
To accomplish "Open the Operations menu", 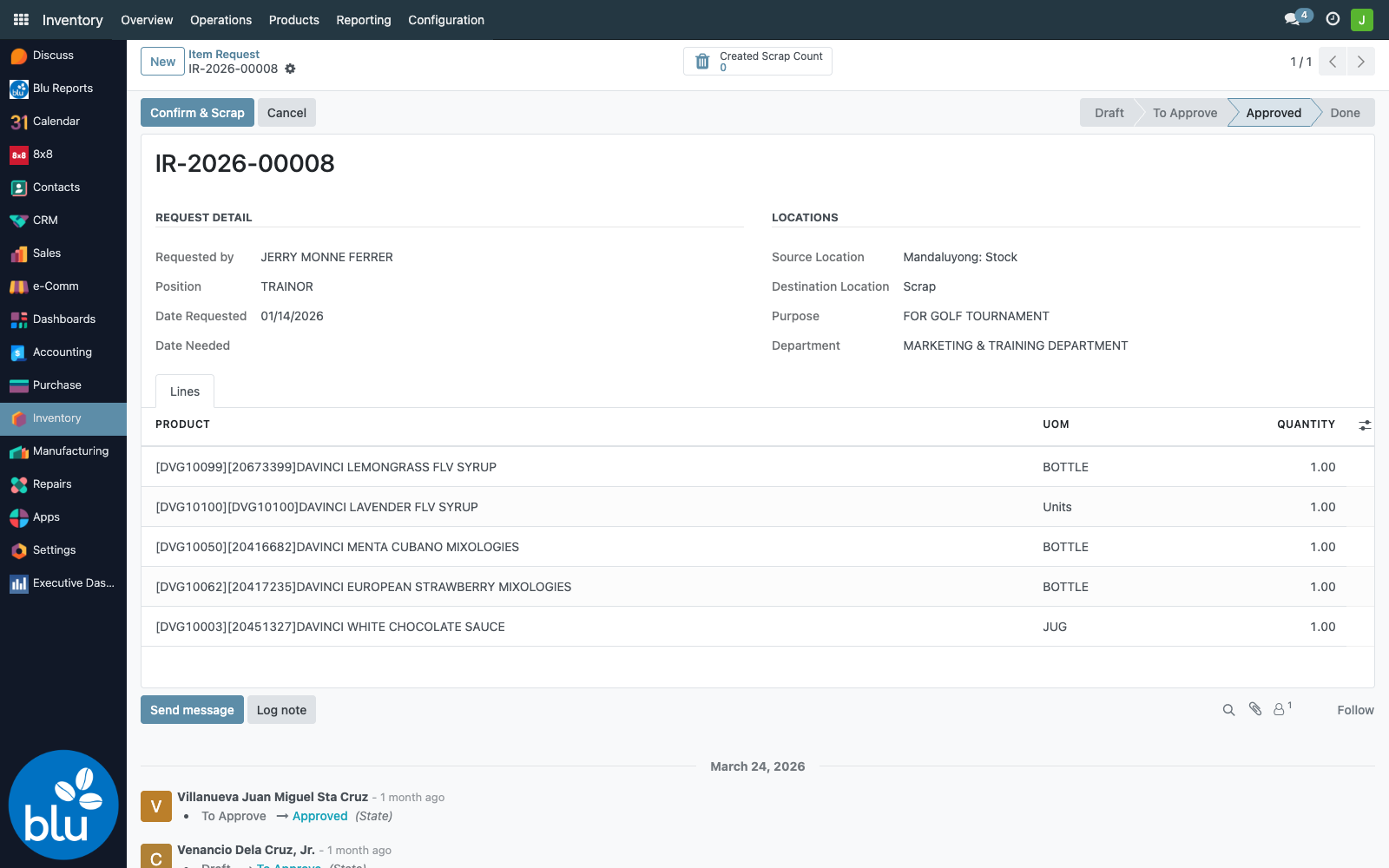I will click(x=221, y=20).
